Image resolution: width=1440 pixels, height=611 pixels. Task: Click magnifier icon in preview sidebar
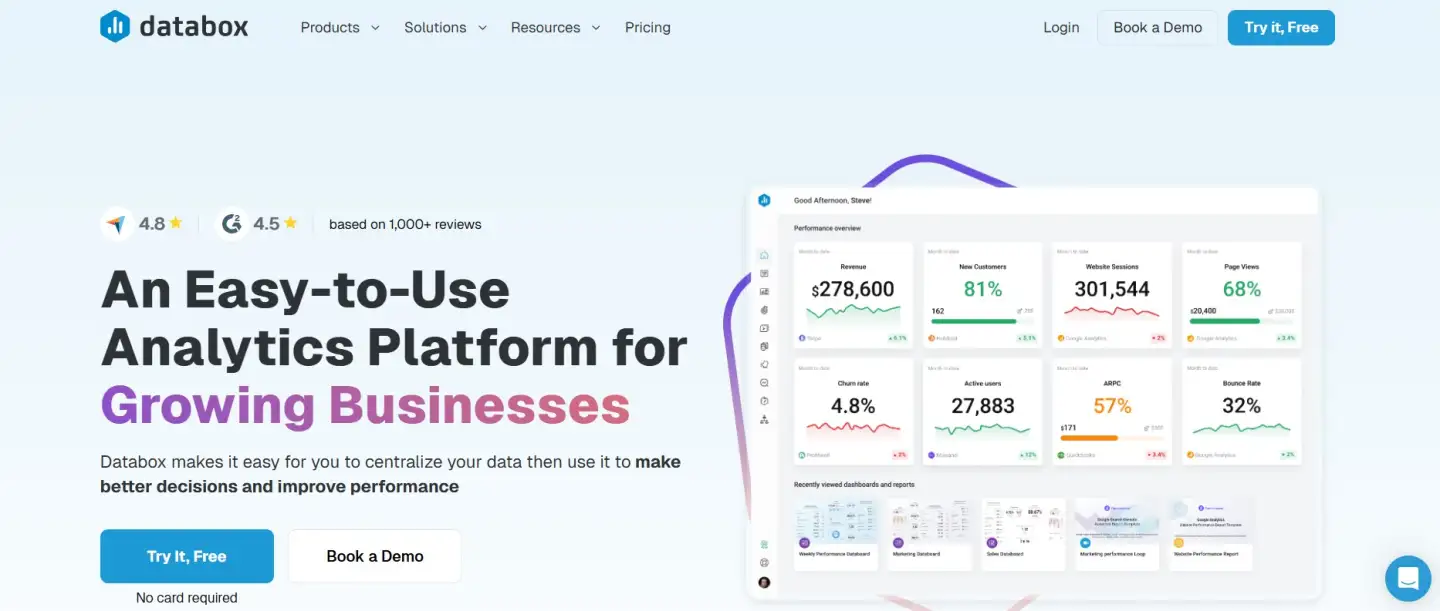764,383
